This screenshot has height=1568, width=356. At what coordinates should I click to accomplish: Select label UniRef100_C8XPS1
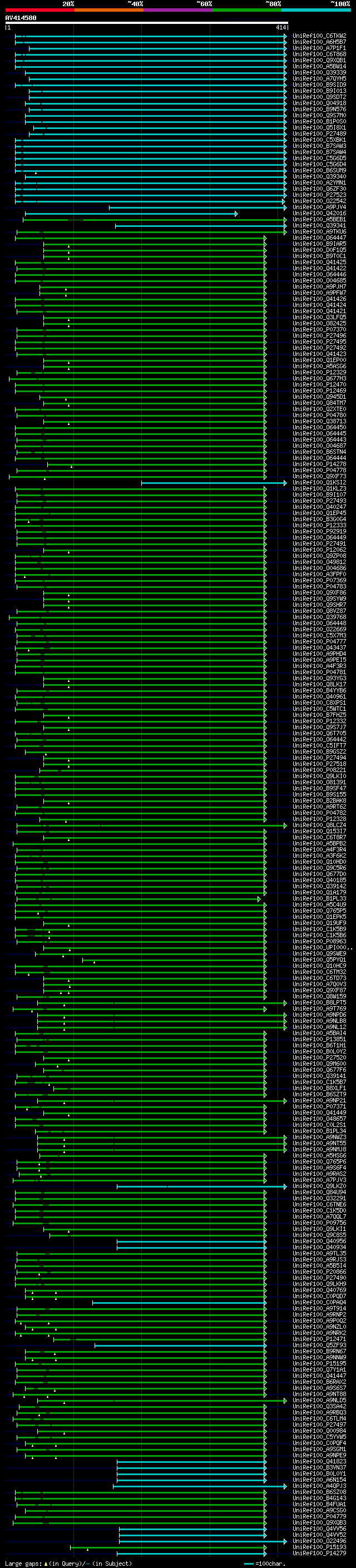coord(319,703)
